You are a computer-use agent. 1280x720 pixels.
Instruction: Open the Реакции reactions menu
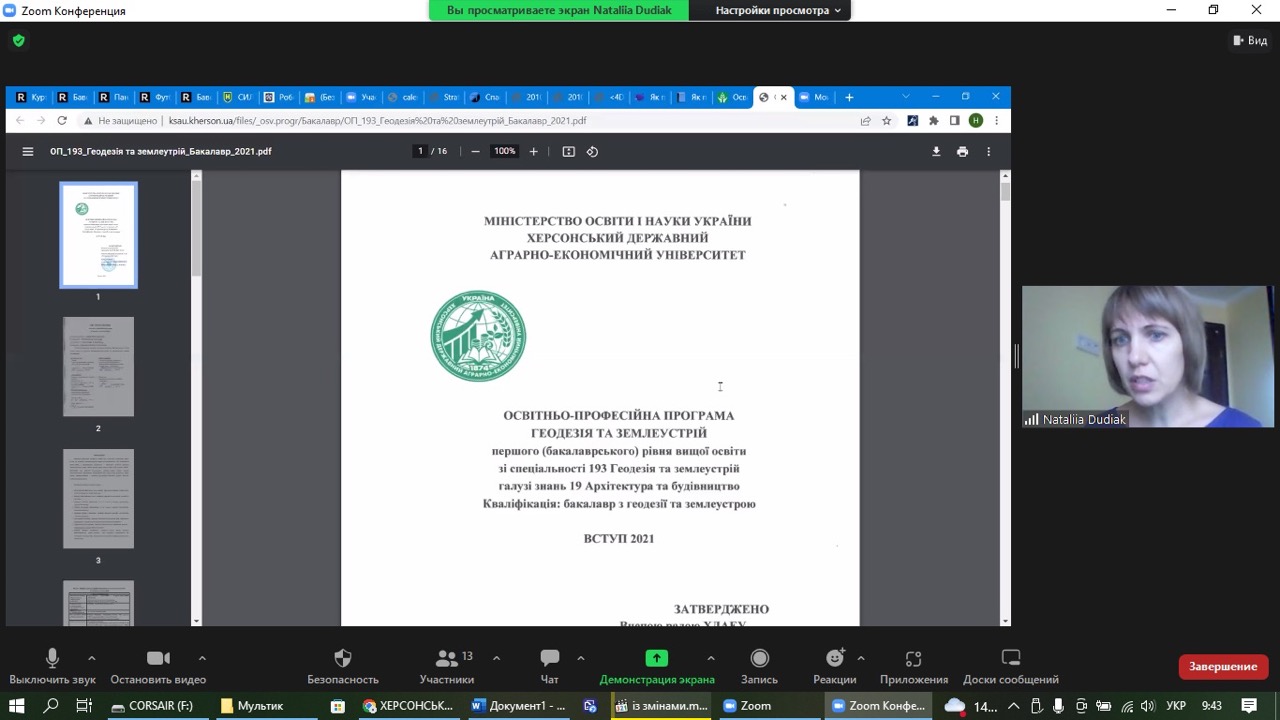coord(835,667)
